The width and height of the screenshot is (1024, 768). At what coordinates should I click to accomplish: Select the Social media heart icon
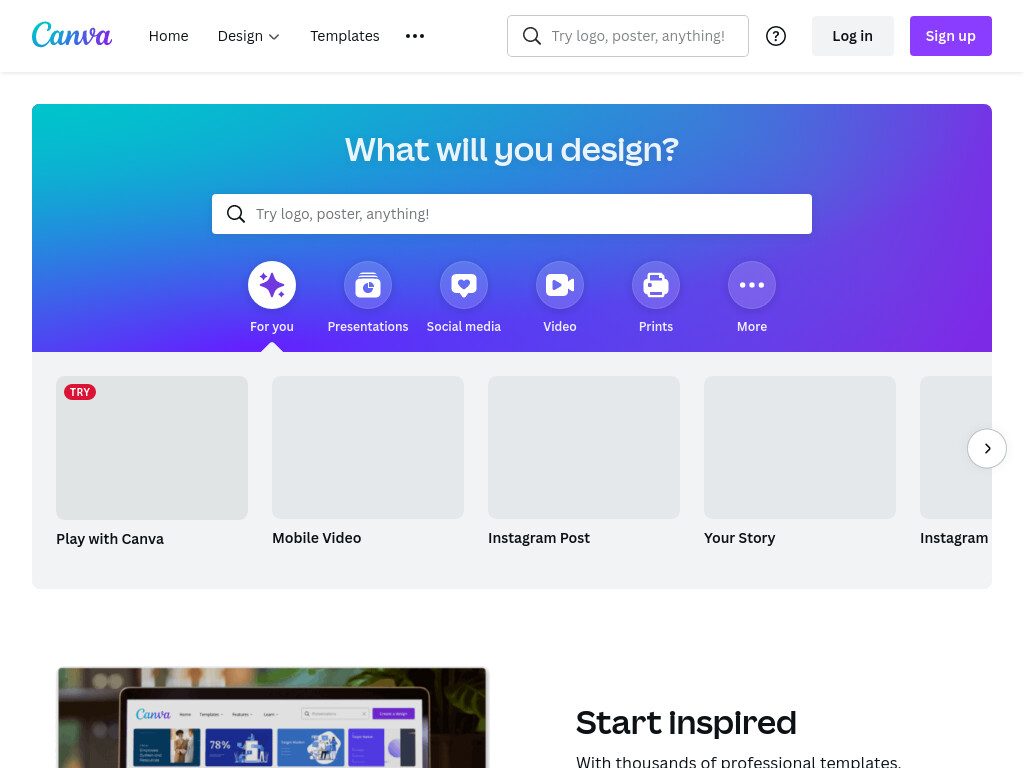(464, 285)
